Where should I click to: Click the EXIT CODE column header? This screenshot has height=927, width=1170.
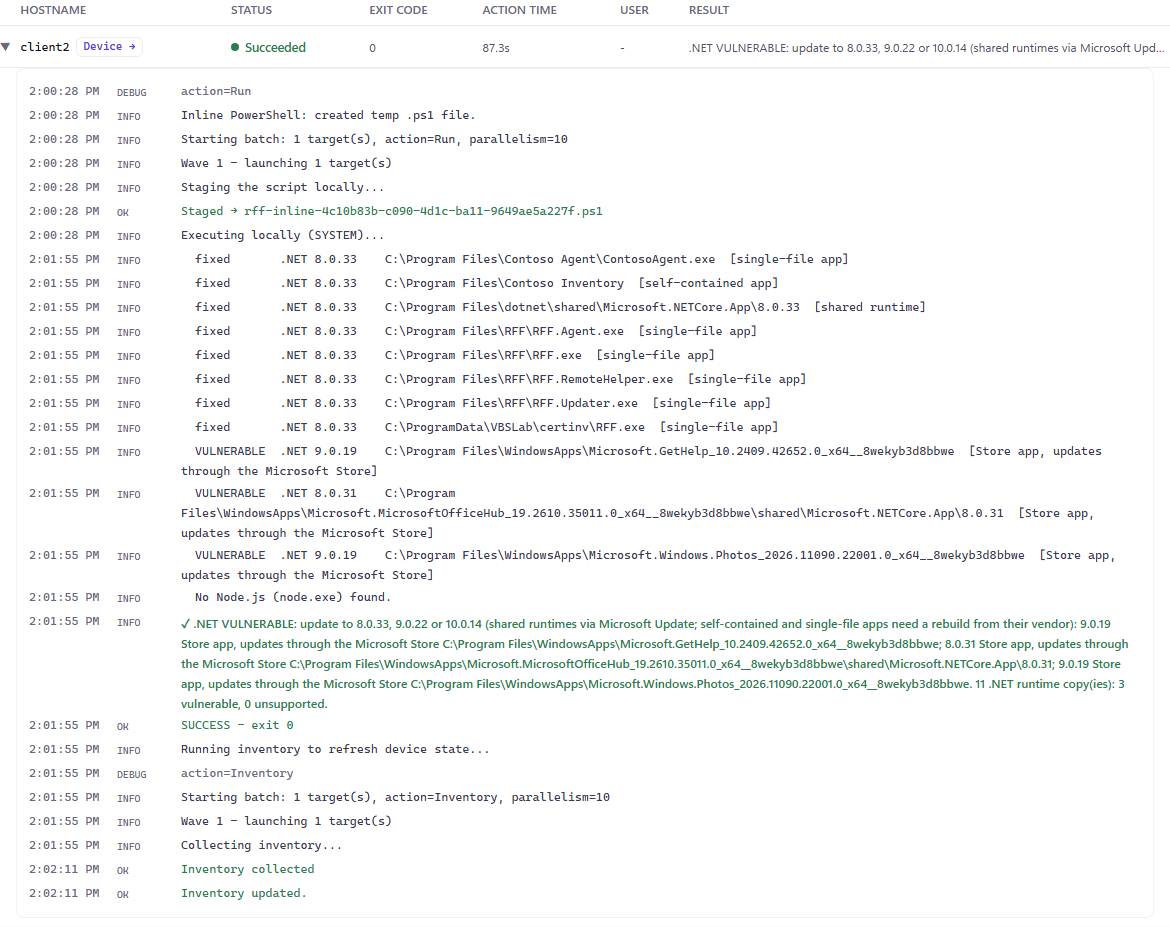tap(398, 10)
